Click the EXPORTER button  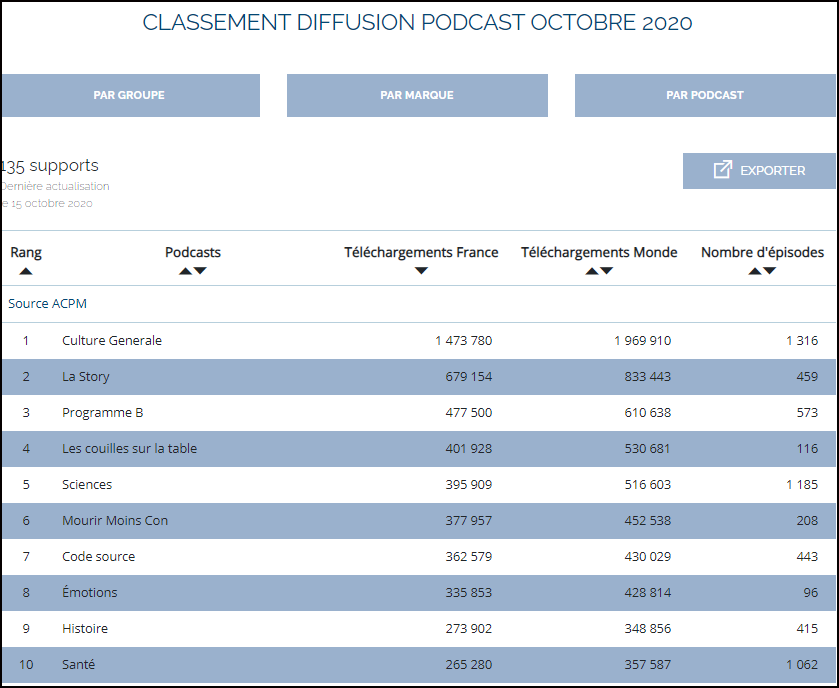point(759,170)
